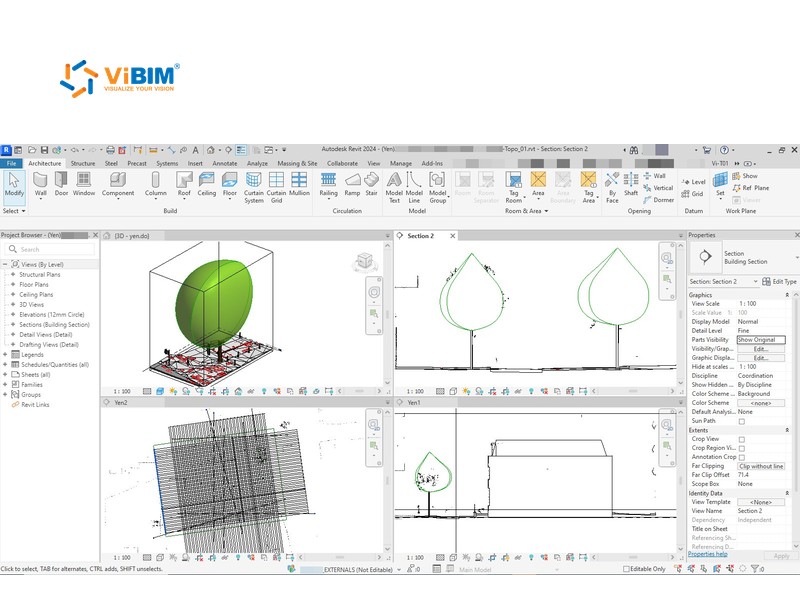The image size is (800, 600).
Task: Expand the Legends tree node
Action: pyautogui.click(x=5, y=355)
